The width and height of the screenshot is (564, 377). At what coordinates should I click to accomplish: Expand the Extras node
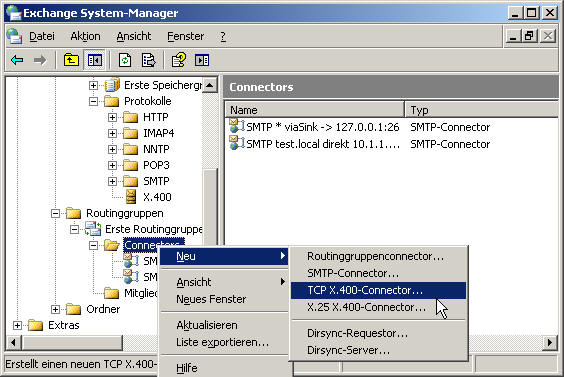[17, 325]
